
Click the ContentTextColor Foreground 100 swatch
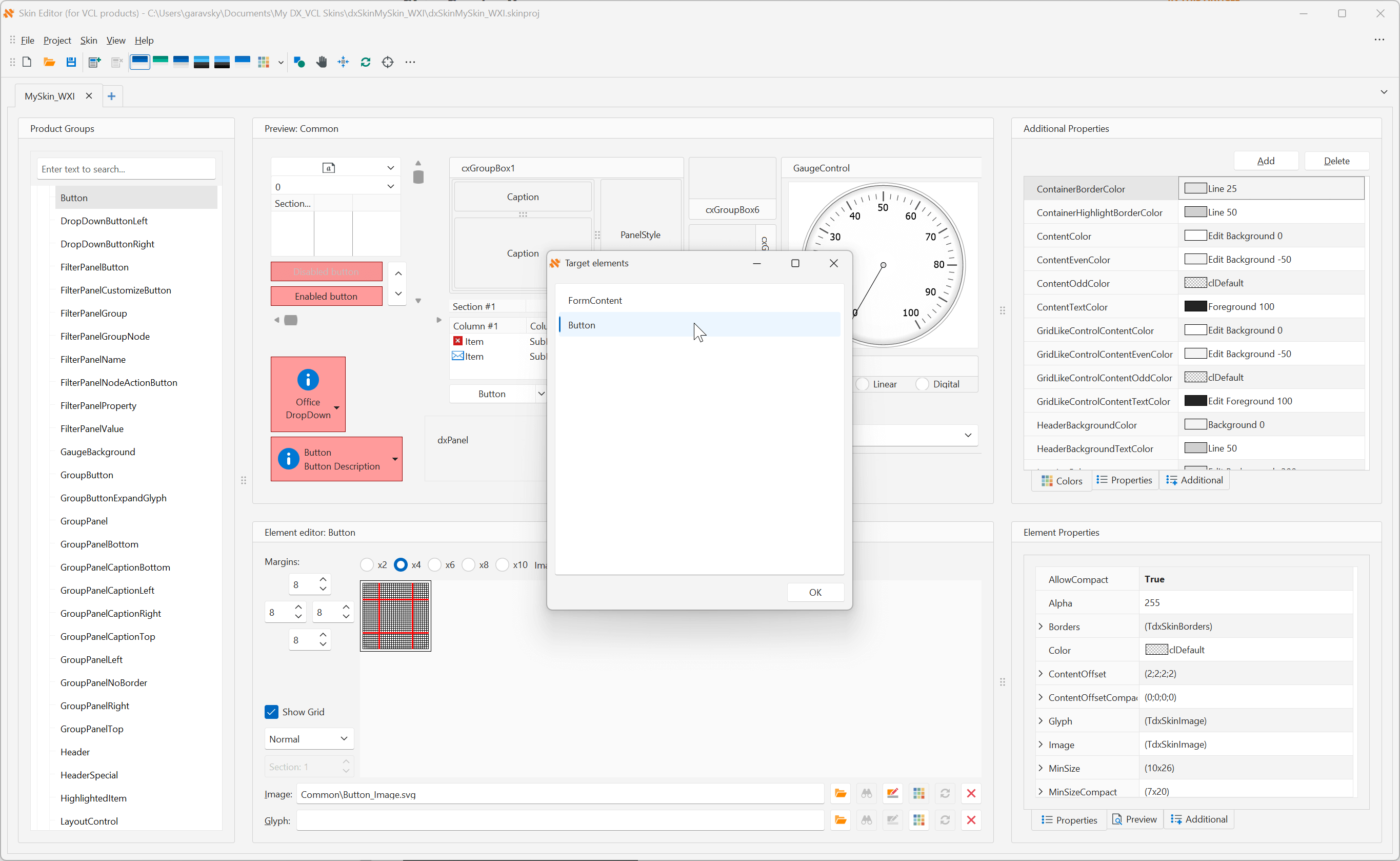click(x=1196, y=306)
